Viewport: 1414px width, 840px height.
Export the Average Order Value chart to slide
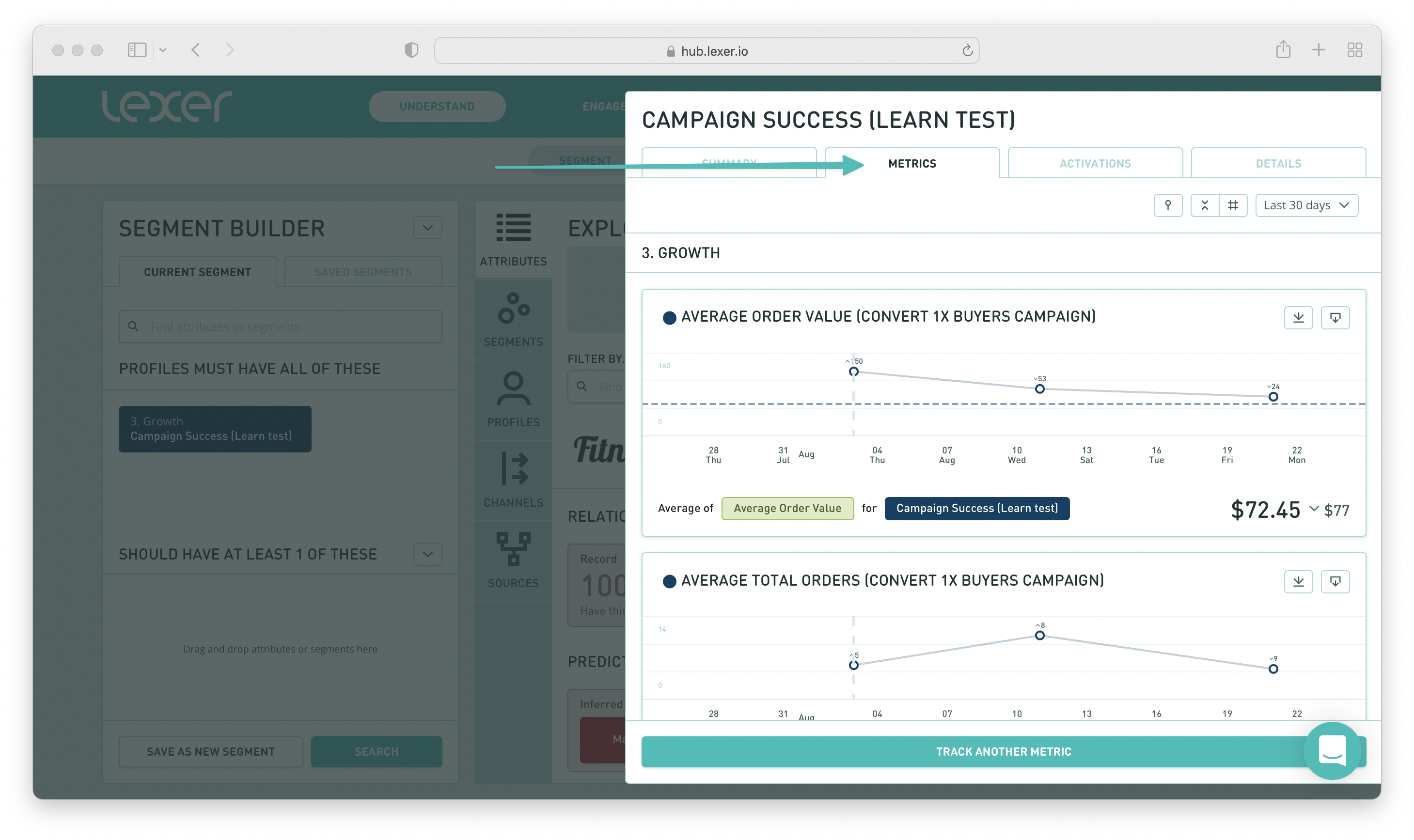1335,318
